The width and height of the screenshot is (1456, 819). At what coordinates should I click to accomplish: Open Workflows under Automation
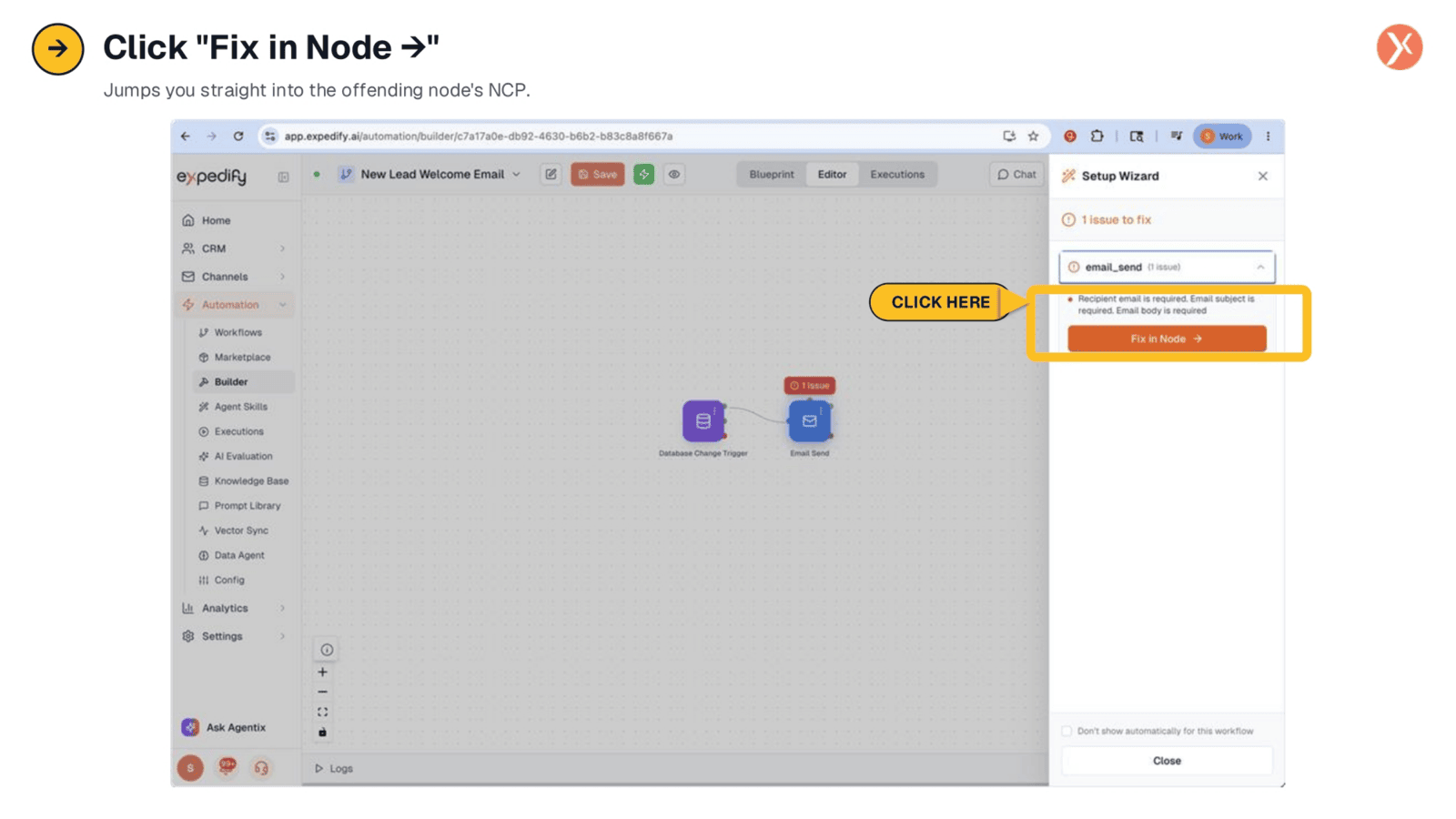click(x=238, y=332)
